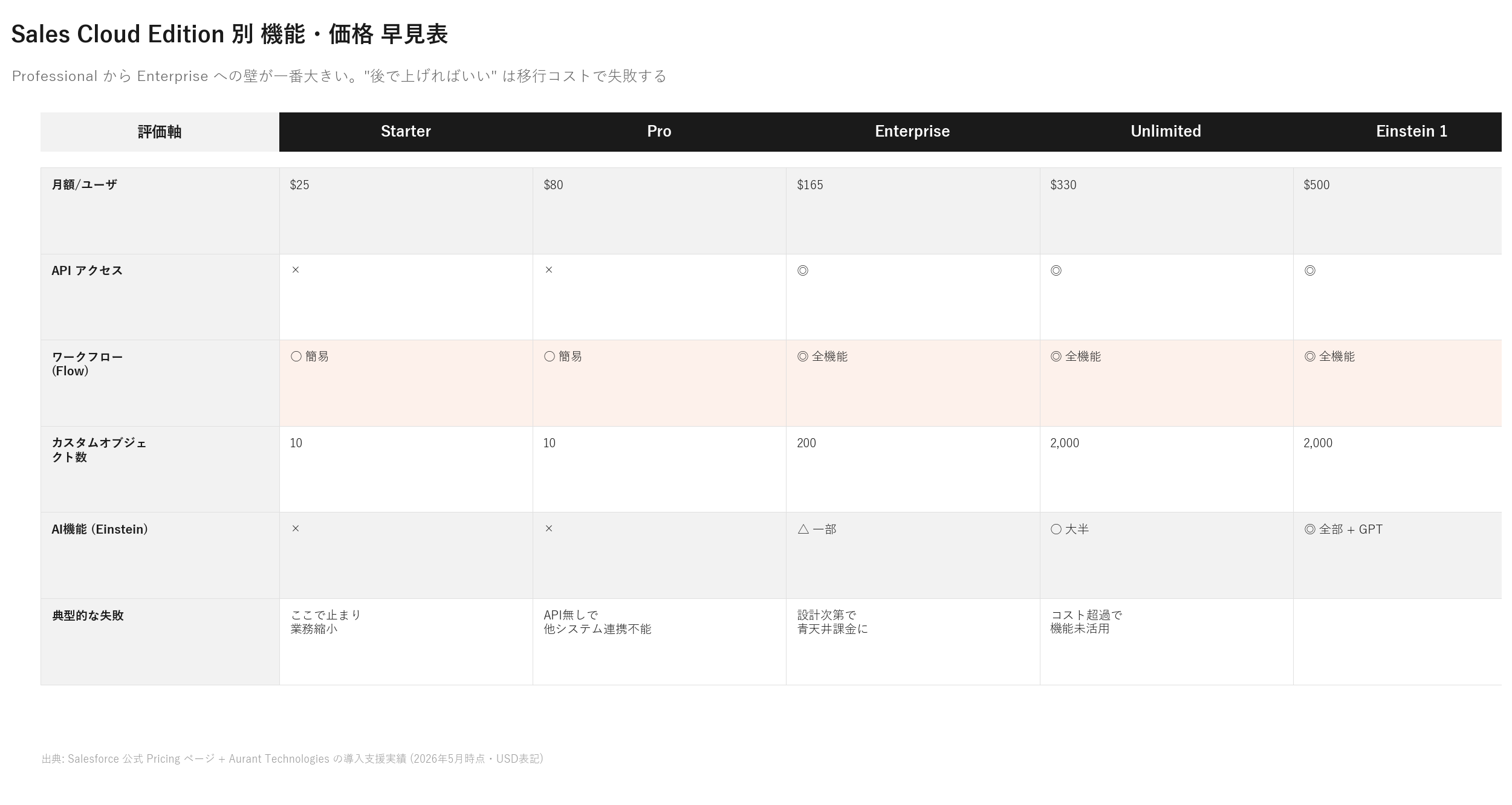Click the '典型的な失敗' row label

coord(88,615)
